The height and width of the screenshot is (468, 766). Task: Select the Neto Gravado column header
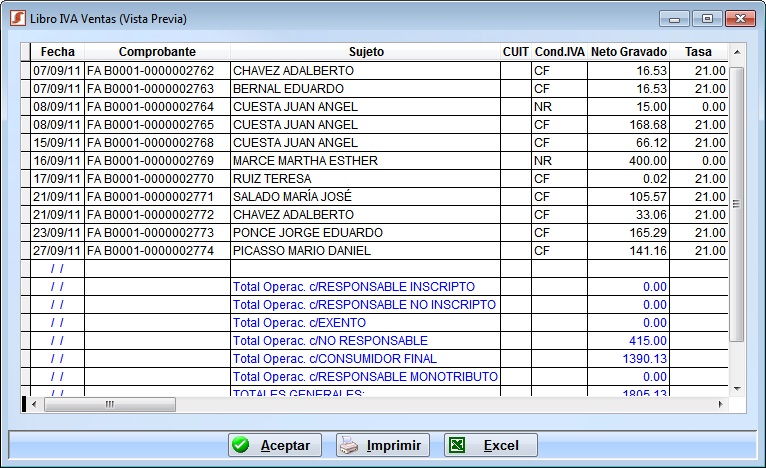628,52
